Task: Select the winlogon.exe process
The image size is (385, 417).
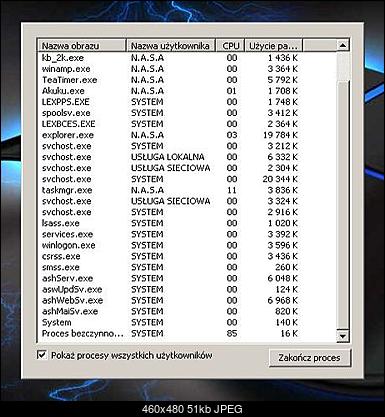Action: click(170, 245)
